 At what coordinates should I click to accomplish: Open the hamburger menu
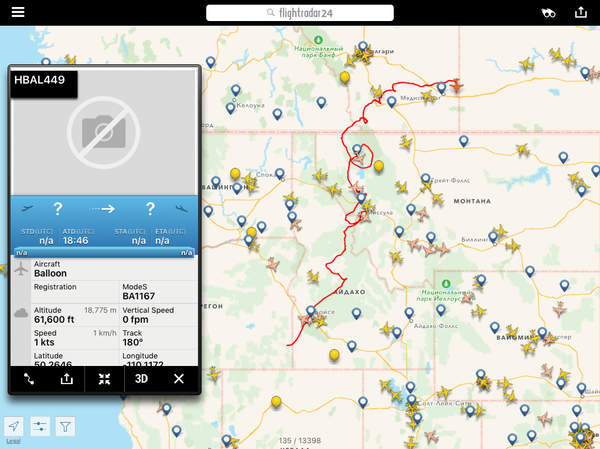click(18, 13)
